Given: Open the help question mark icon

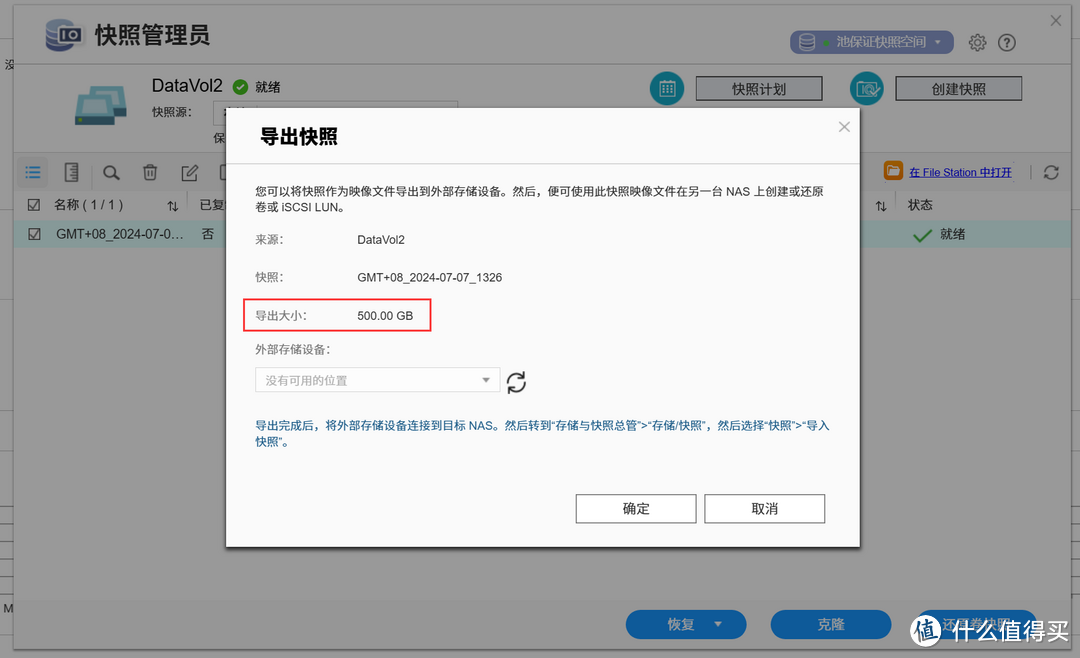Looking at the screenshot, I should pos(1006,43).
